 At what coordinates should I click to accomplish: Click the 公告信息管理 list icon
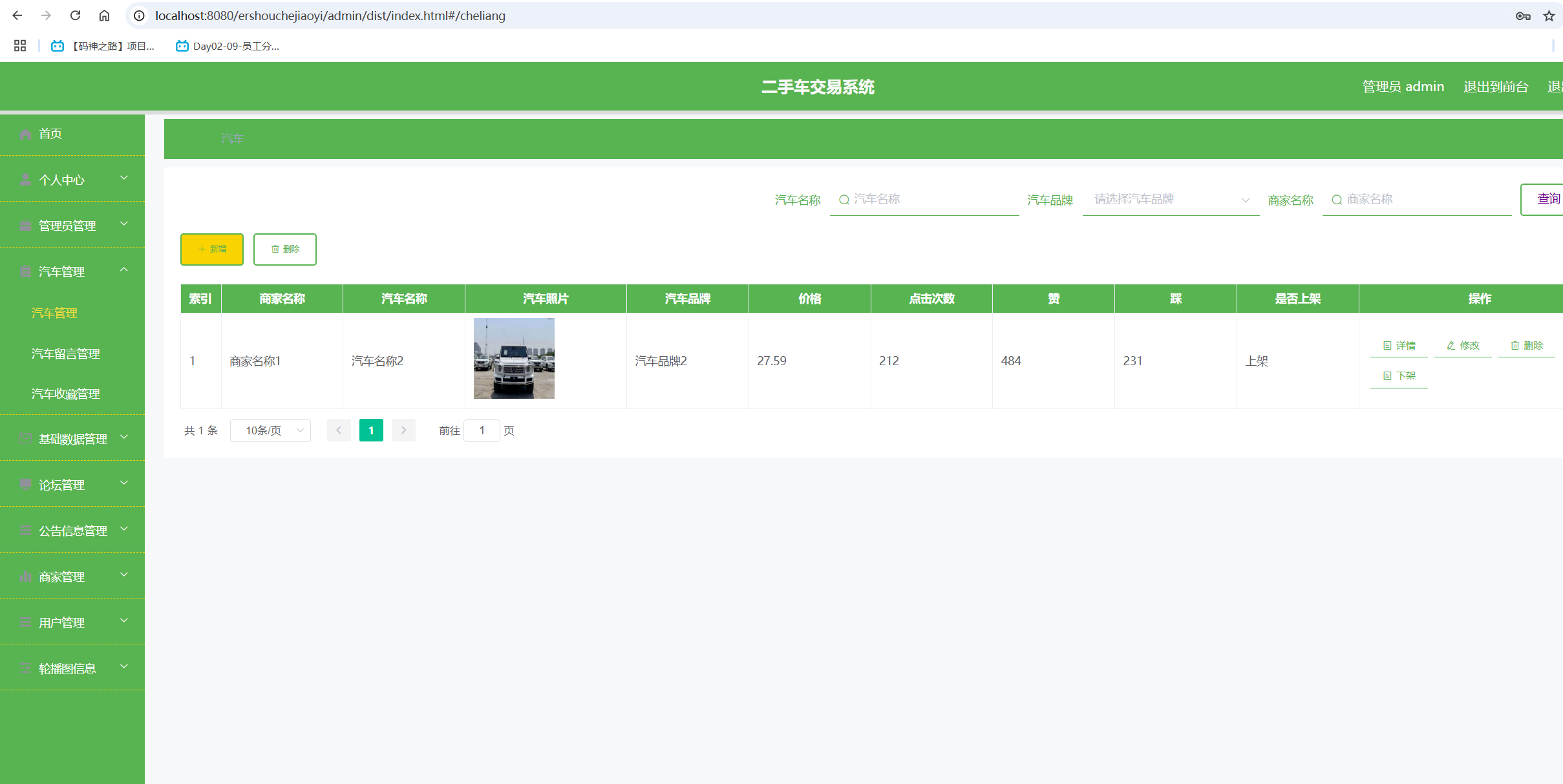[x=25, y=531]
